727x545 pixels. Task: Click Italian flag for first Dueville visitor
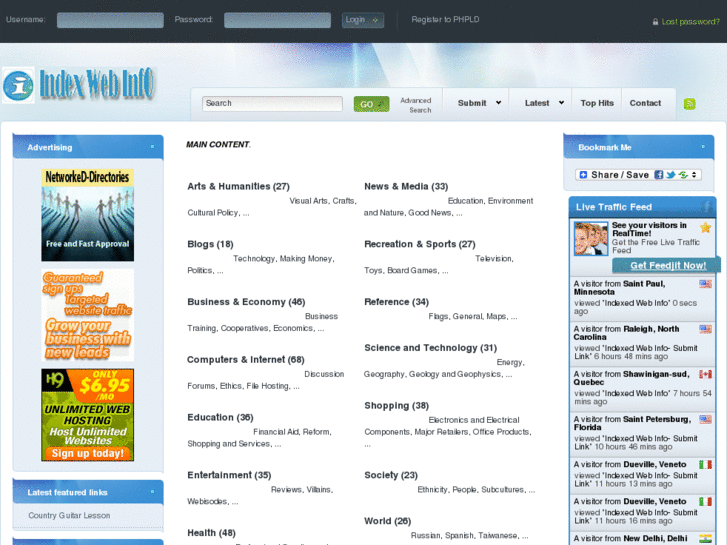[705, 464]
